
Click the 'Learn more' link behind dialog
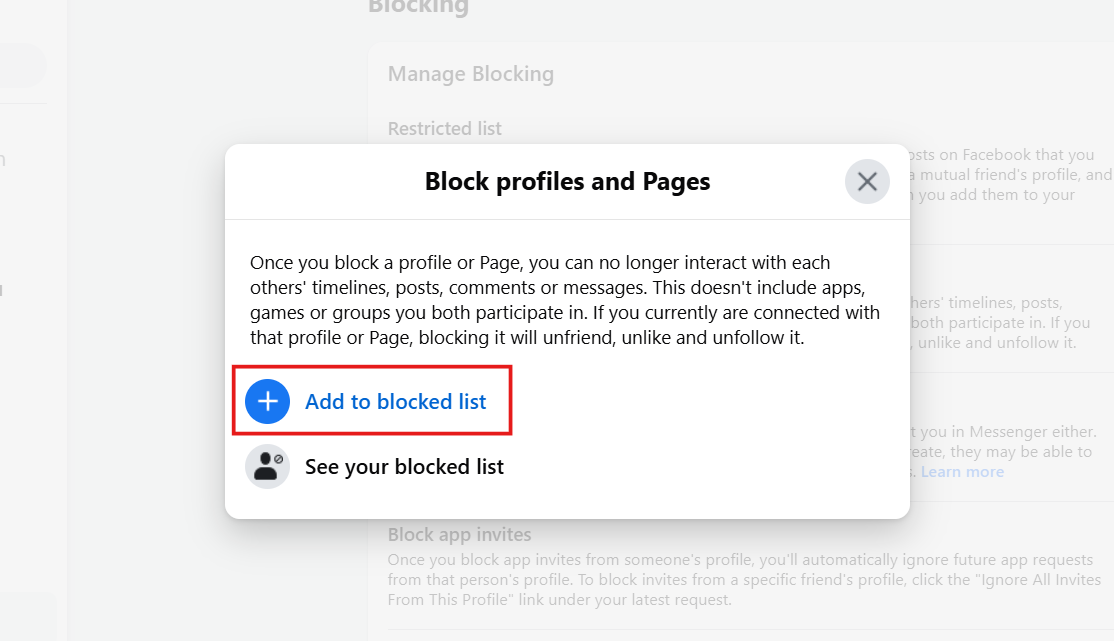(962, 472)
